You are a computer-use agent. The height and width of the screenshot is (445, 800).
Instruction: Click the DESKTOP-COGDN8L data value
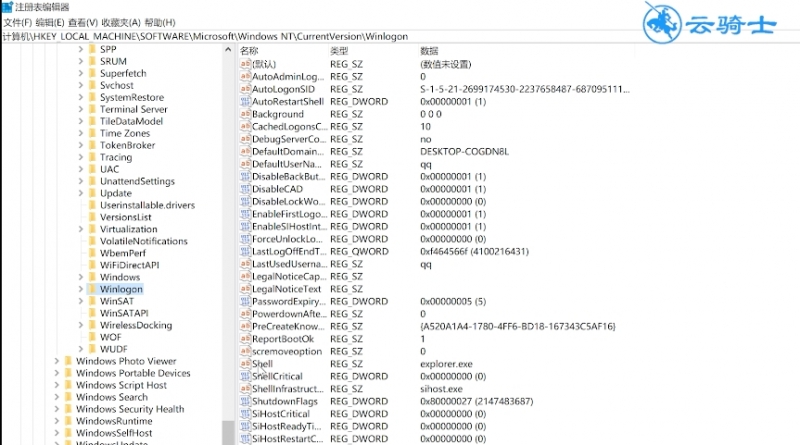[x=464, y=152]
